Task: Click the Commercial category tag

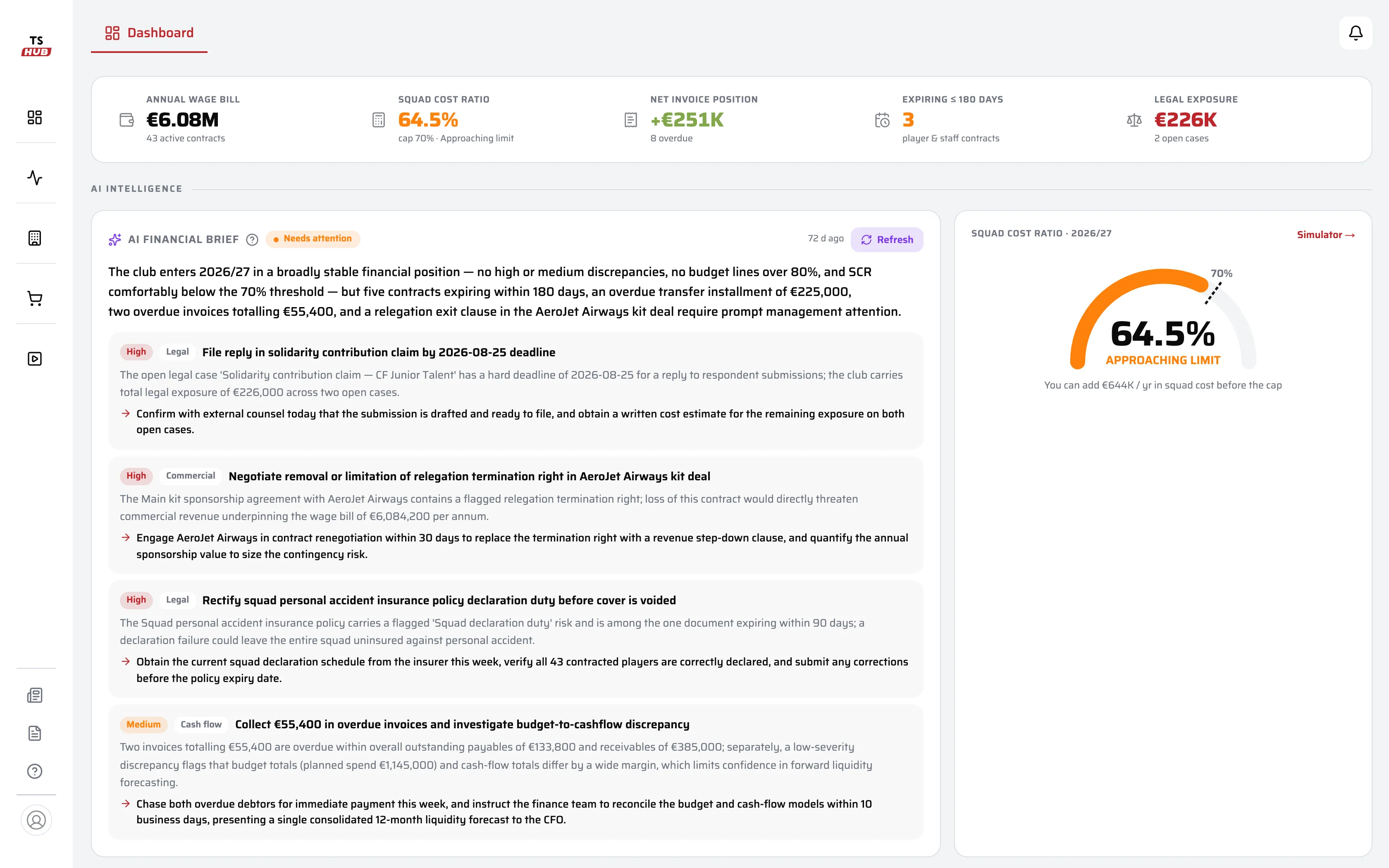Action: [x=191, y=476]
